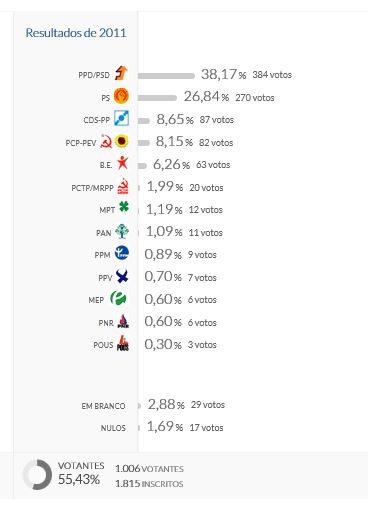
Task: Click the PS 26,84% result bar
Action: coord(157,98)
